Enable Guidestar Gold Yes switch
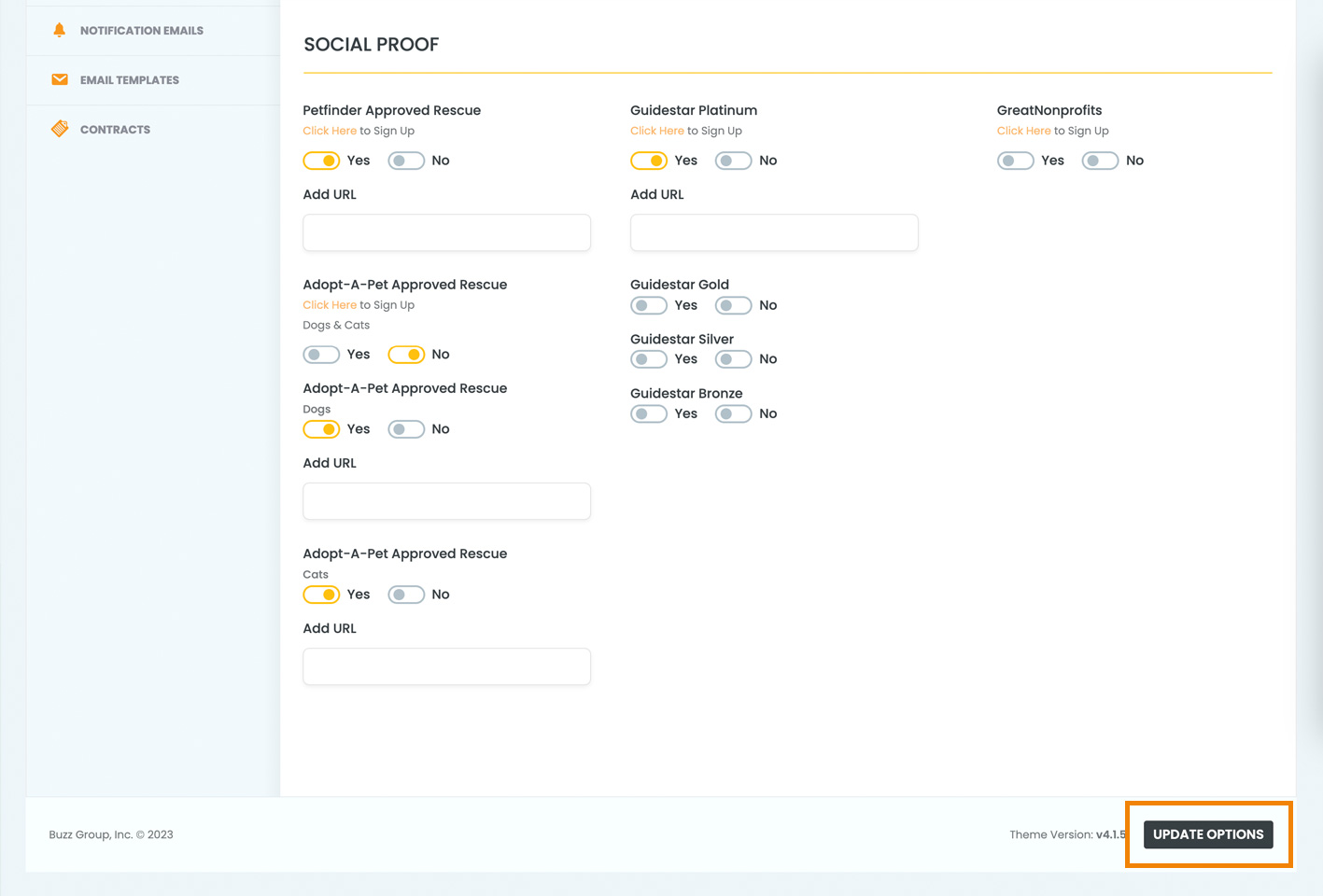Viewport: 1323px width, 896px height. point(649,305)
